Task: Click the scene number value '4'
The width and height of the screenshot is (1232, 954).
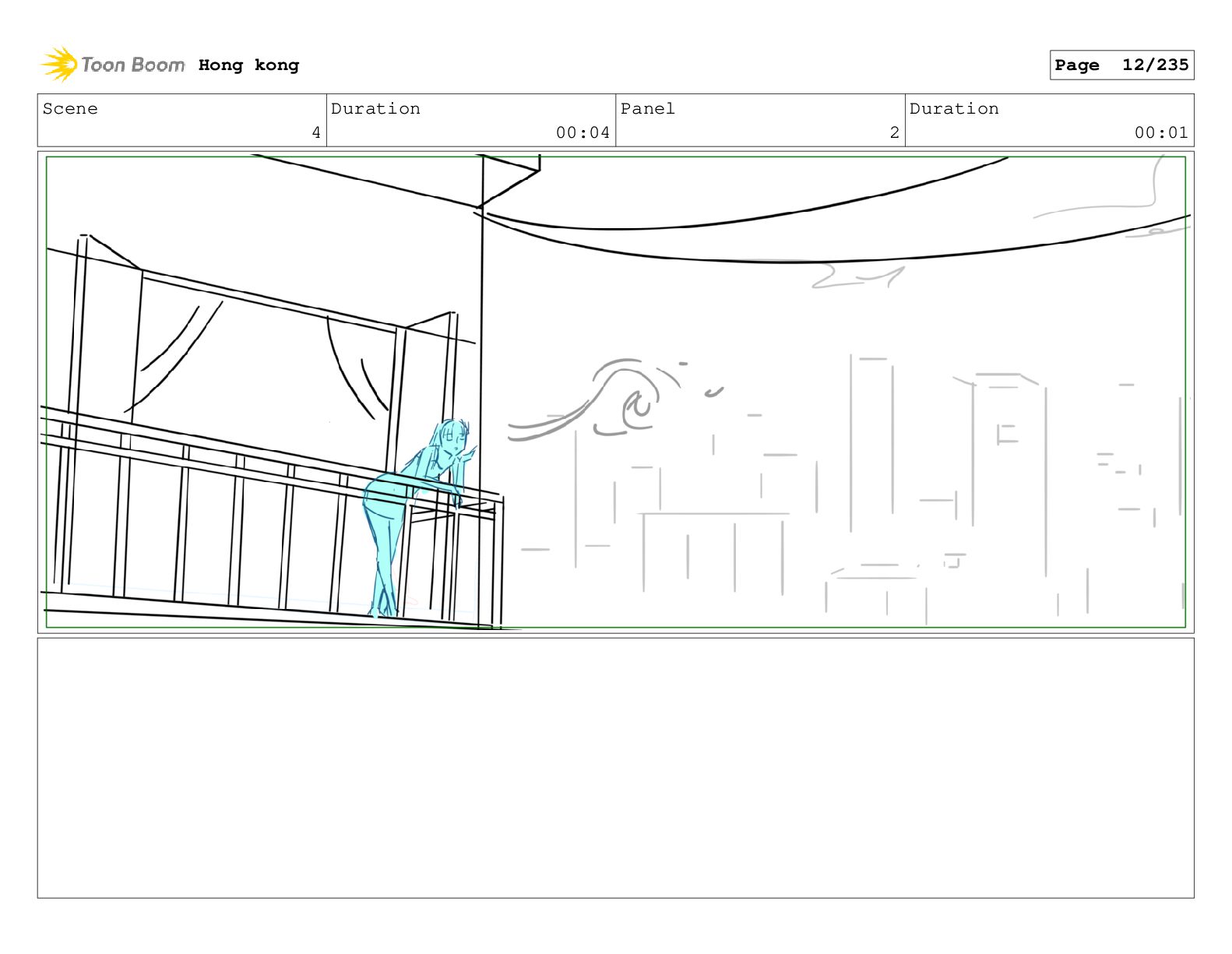Action: pyautogui.click(x=316, y=133)
